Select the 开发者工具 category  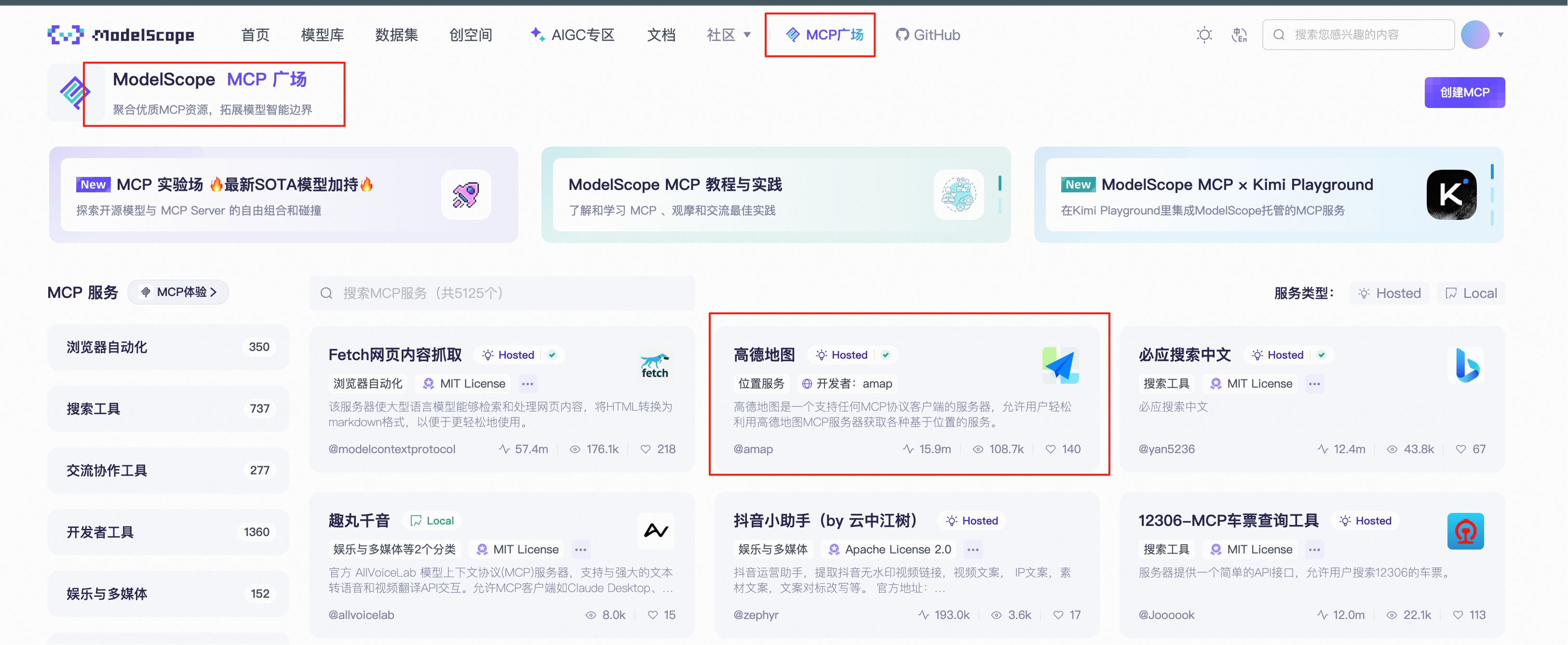tap(168, 532)
